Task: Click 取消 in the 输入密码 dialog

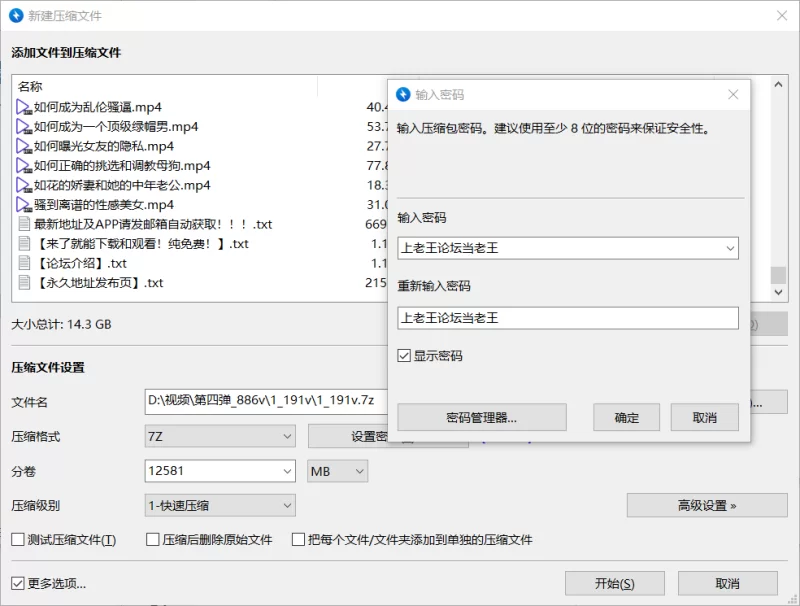Action: pos(705,418)
